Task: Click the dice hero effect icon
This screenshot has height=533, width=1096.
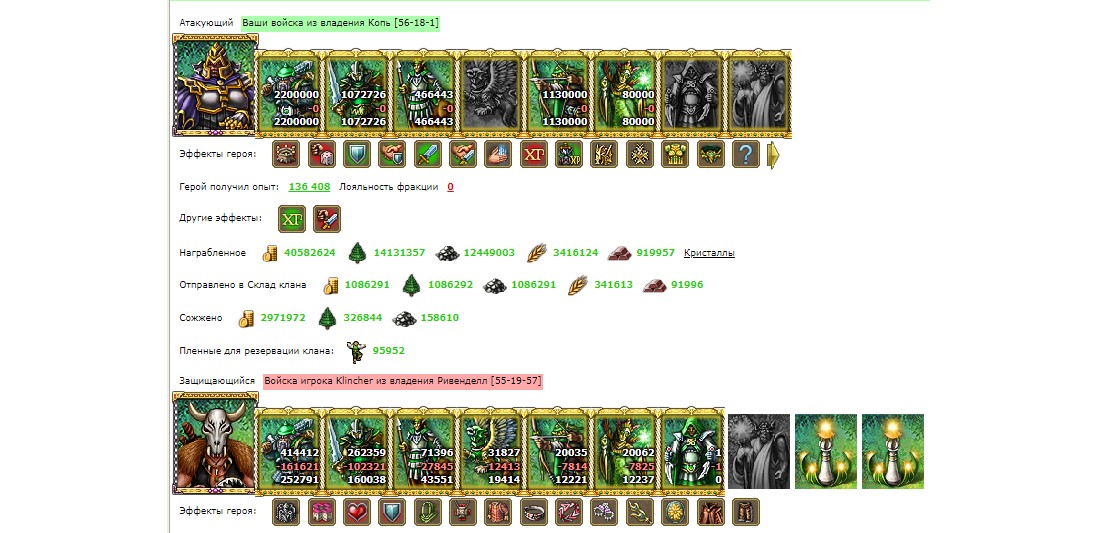Action: 322,154
